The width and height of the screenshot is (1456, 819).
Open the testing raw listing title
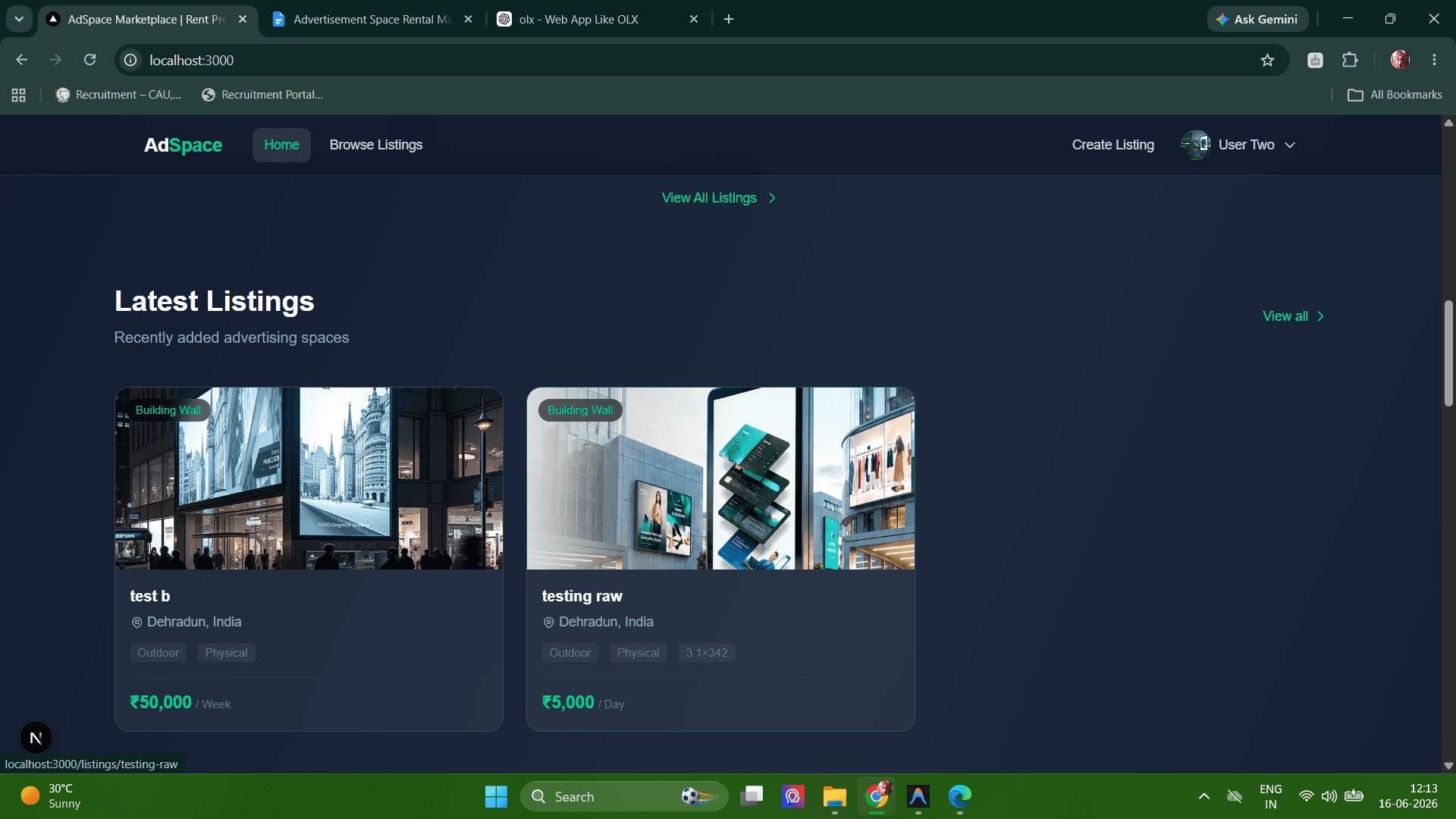tap(582, 596)
